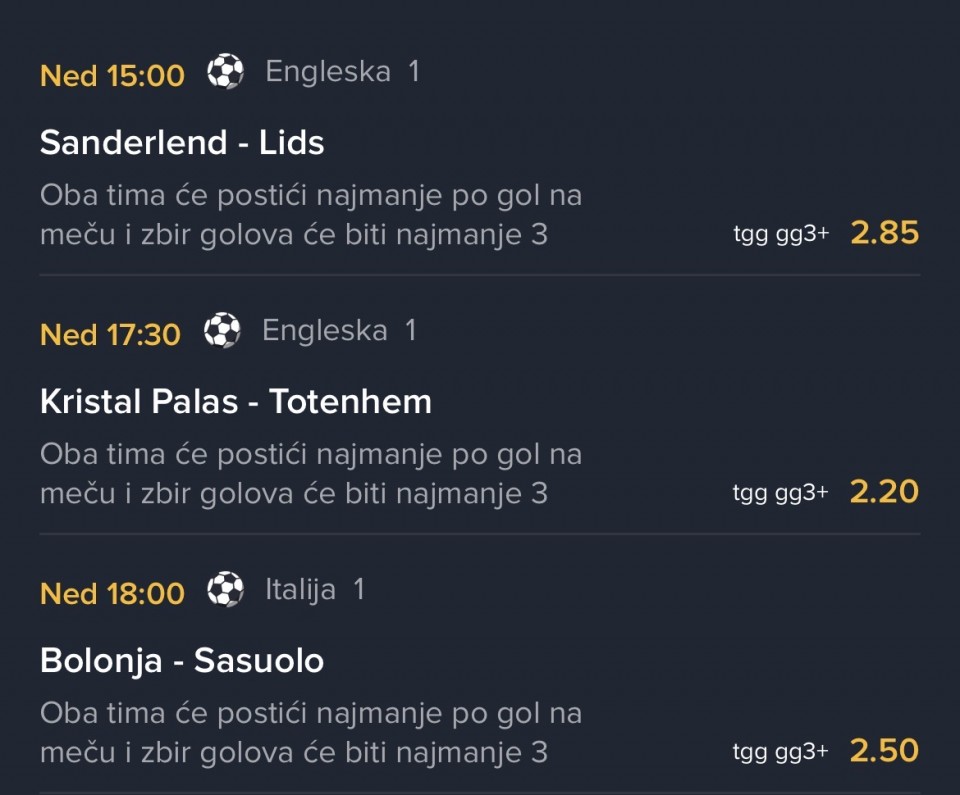Click the soccer ball icon for Bolonja match

225,590
